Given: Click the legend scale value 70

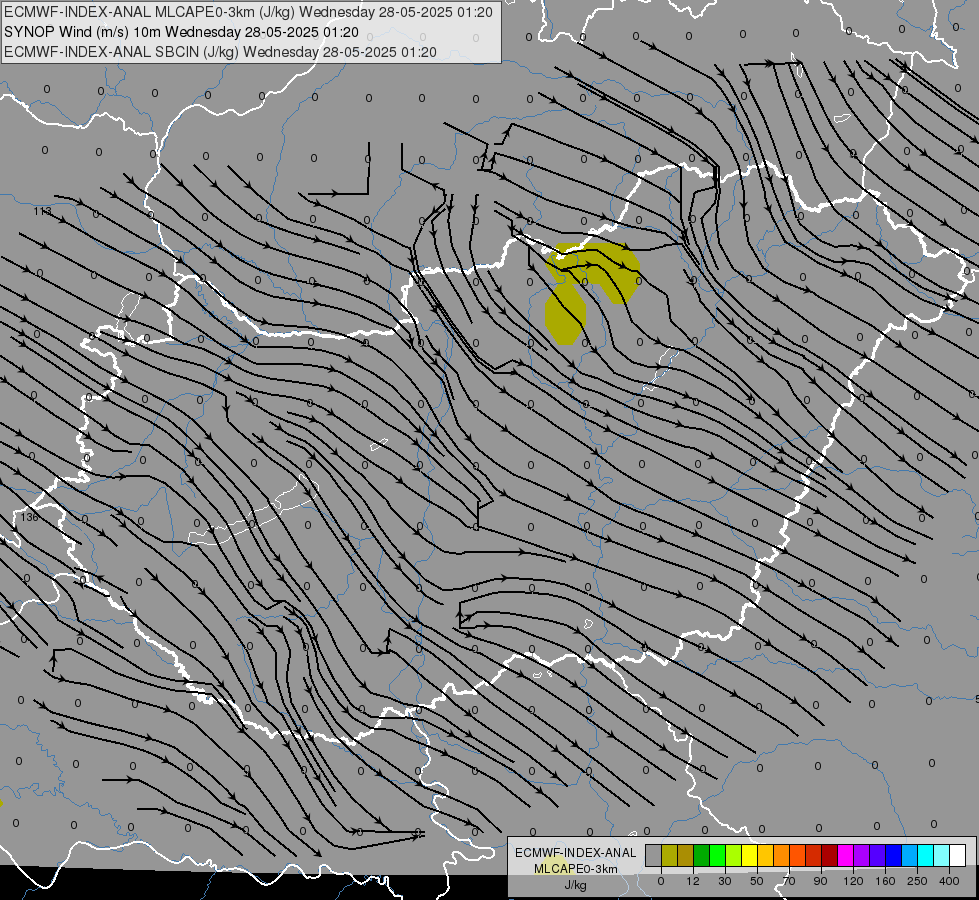Looking at the screenshot, I should coord(789,881).
